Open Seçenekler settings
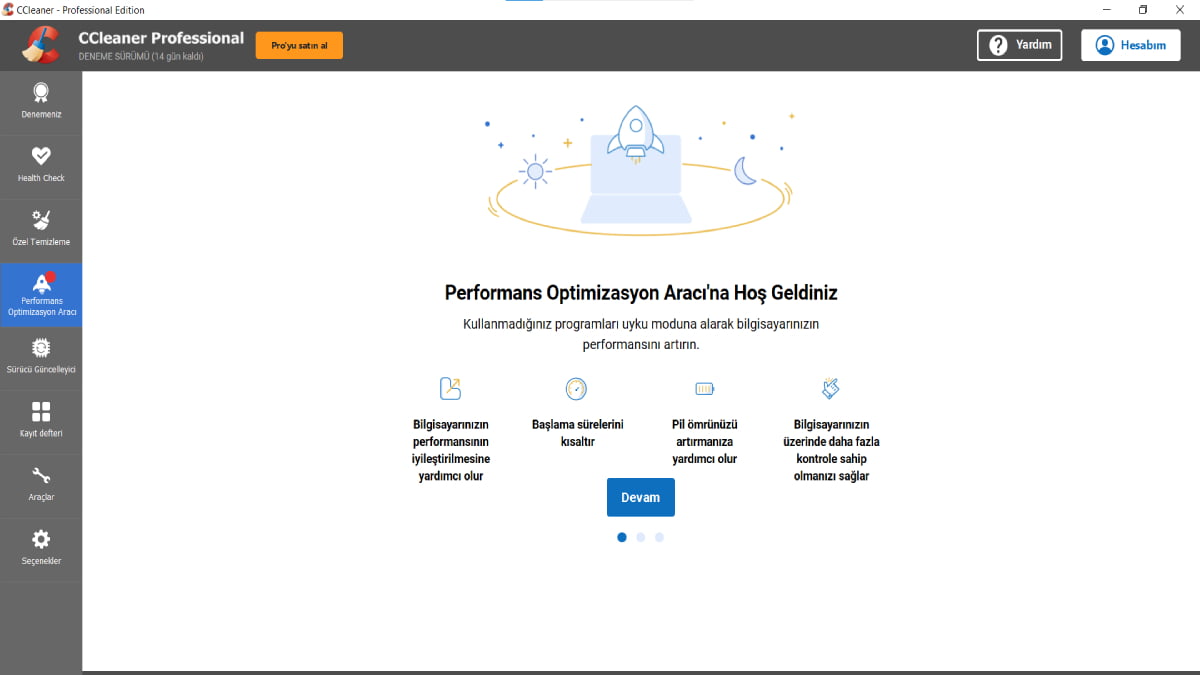Screen dimensions: 1200x675 41,548
